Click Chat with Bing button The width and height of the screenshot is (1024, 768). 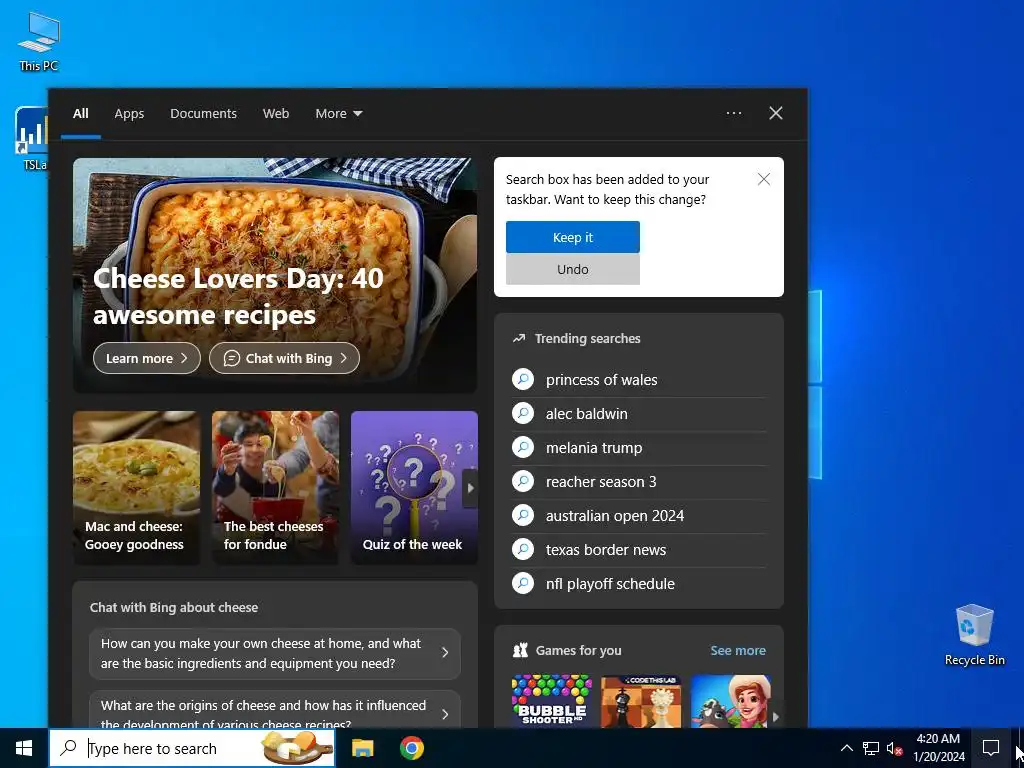pos(284,359)
